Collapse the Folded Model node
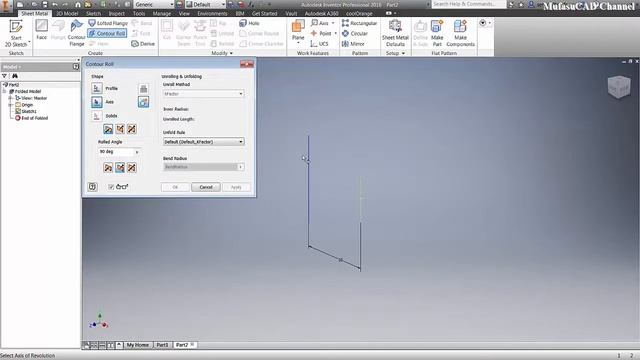Image resolution: width=640 pixels, height=360 pixels. (x=5, y=91)
